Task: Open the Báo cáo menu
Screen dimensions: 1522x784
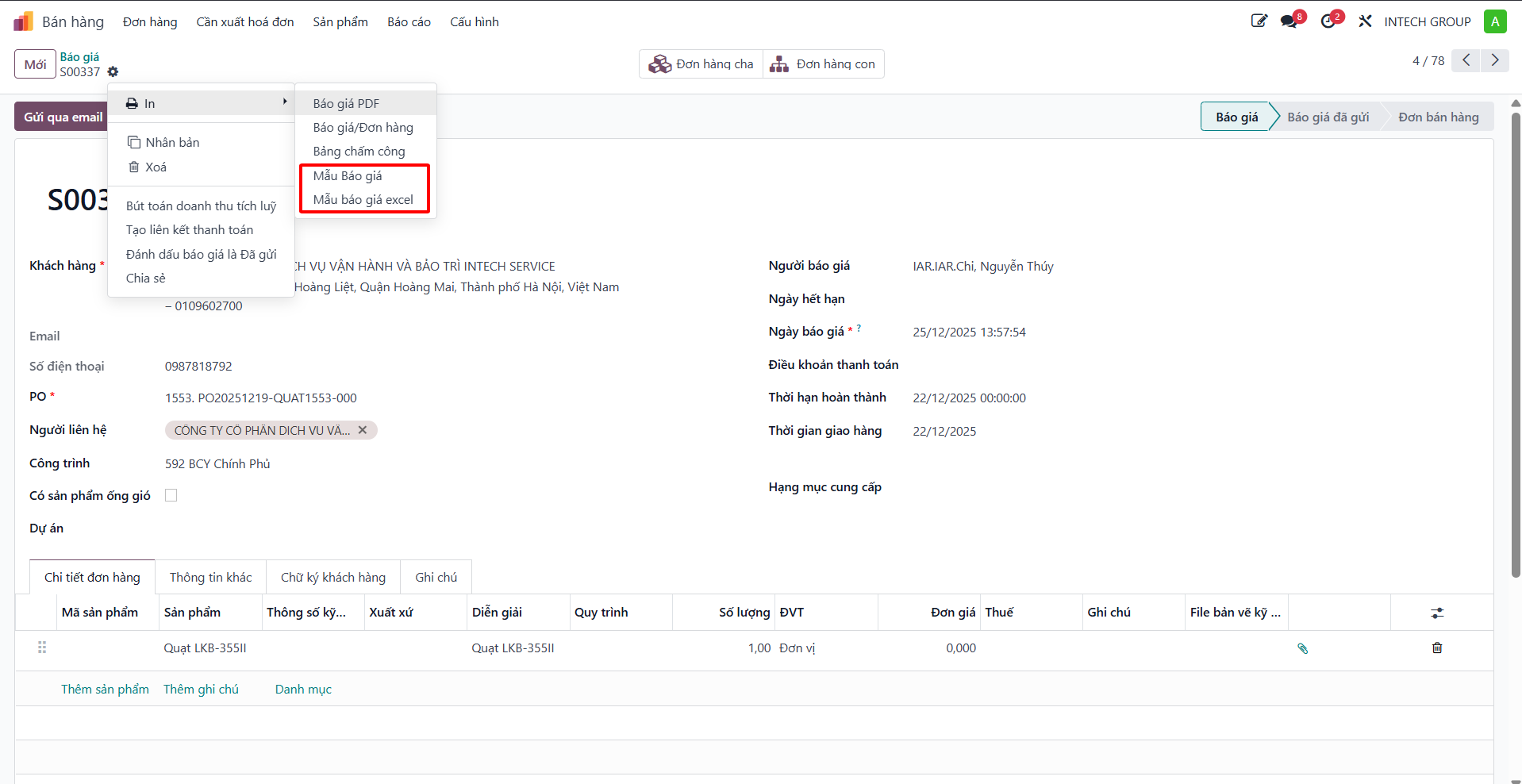Action: pyautogui.click(x=409, y=22)
